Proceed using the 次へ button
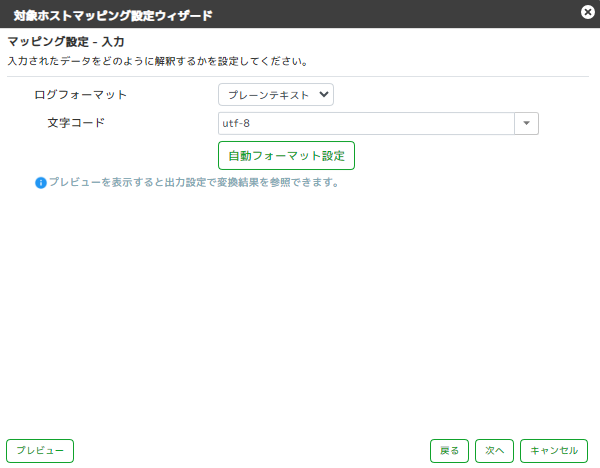This screenshot has width=600, height=468. (x=494, y=451)
